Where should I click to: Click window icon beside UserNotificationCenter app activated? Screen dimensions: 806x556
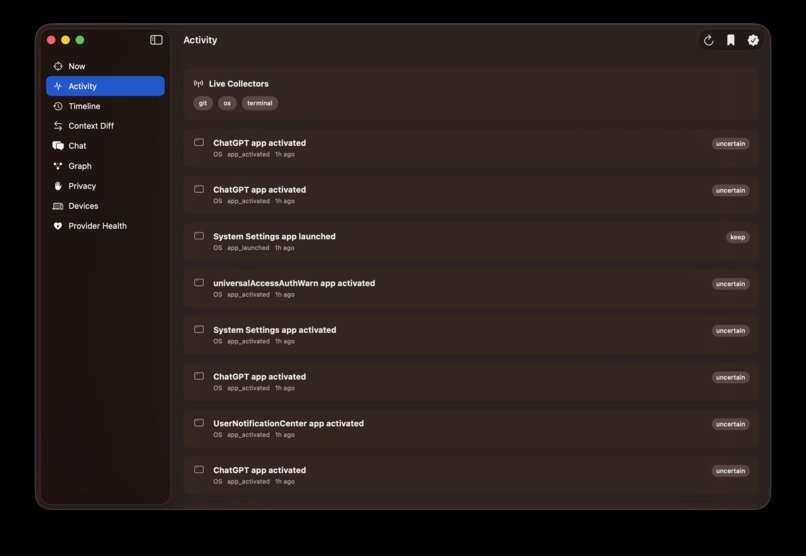[199, 423]
